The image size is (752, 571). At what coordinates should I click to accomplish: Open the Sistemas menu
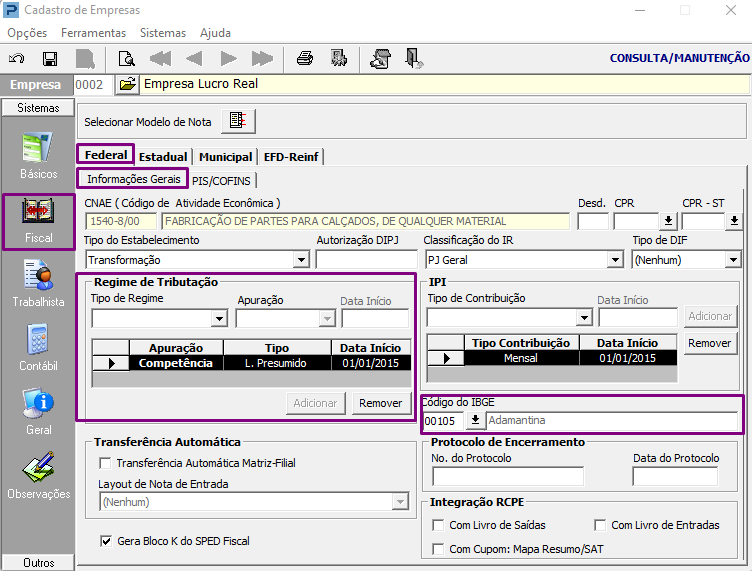tap(163, 33)
